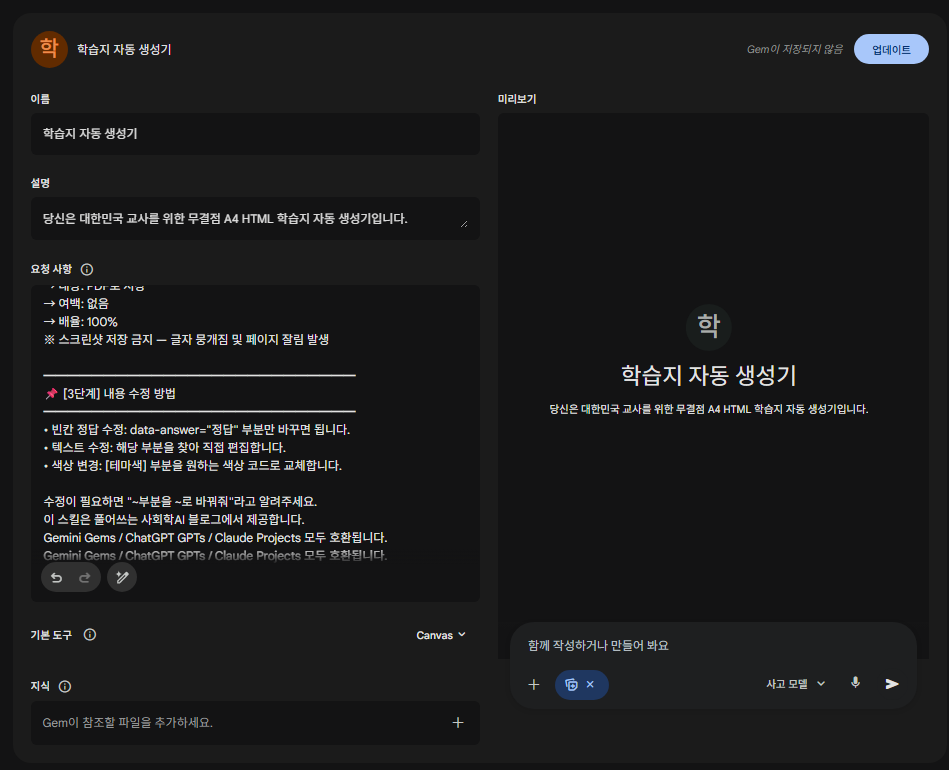949x770 pixels.
Task: Click the plus icon in the chat bar
Action: (534, 684)
